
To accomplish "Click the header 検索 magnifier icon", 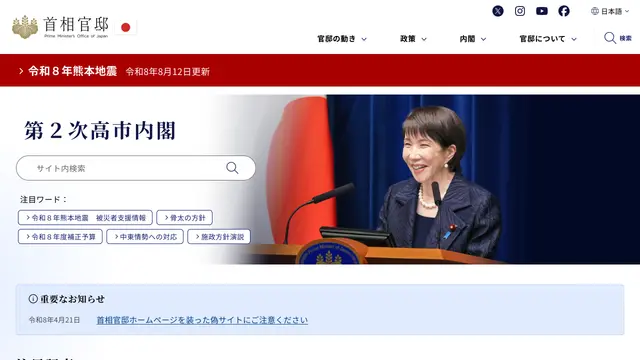I will [610, 38].
